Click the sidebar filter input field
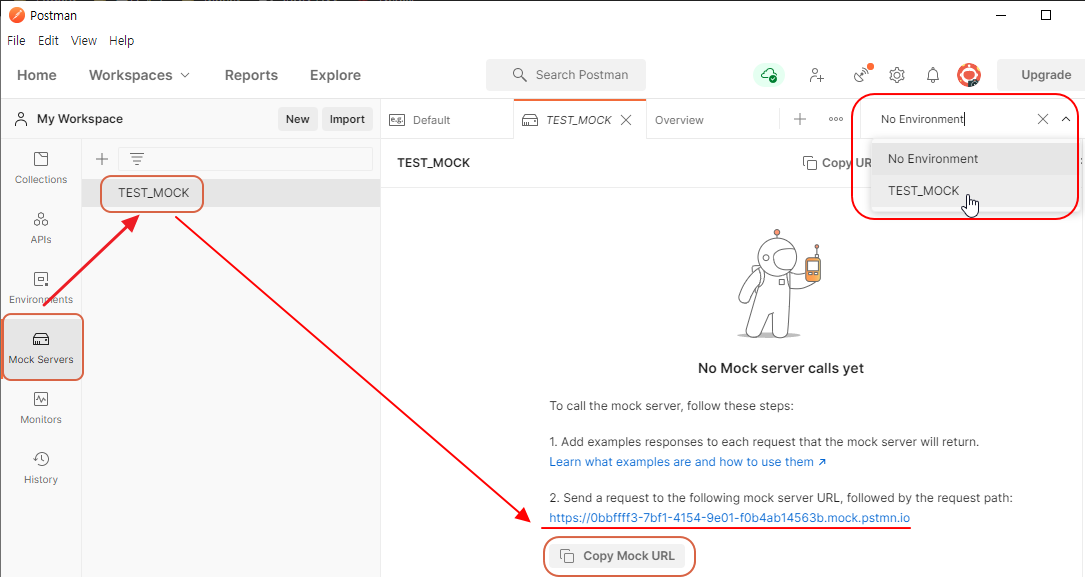The height and width of the screenshot is (577, 1085). 246,159
